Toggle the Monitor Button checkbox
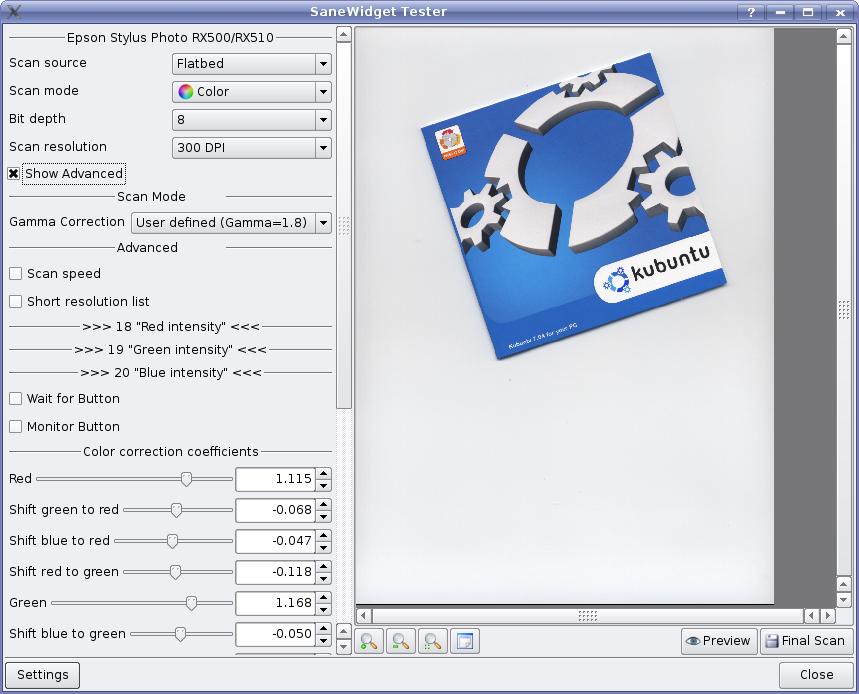The image size is (859, 694). 15,426
